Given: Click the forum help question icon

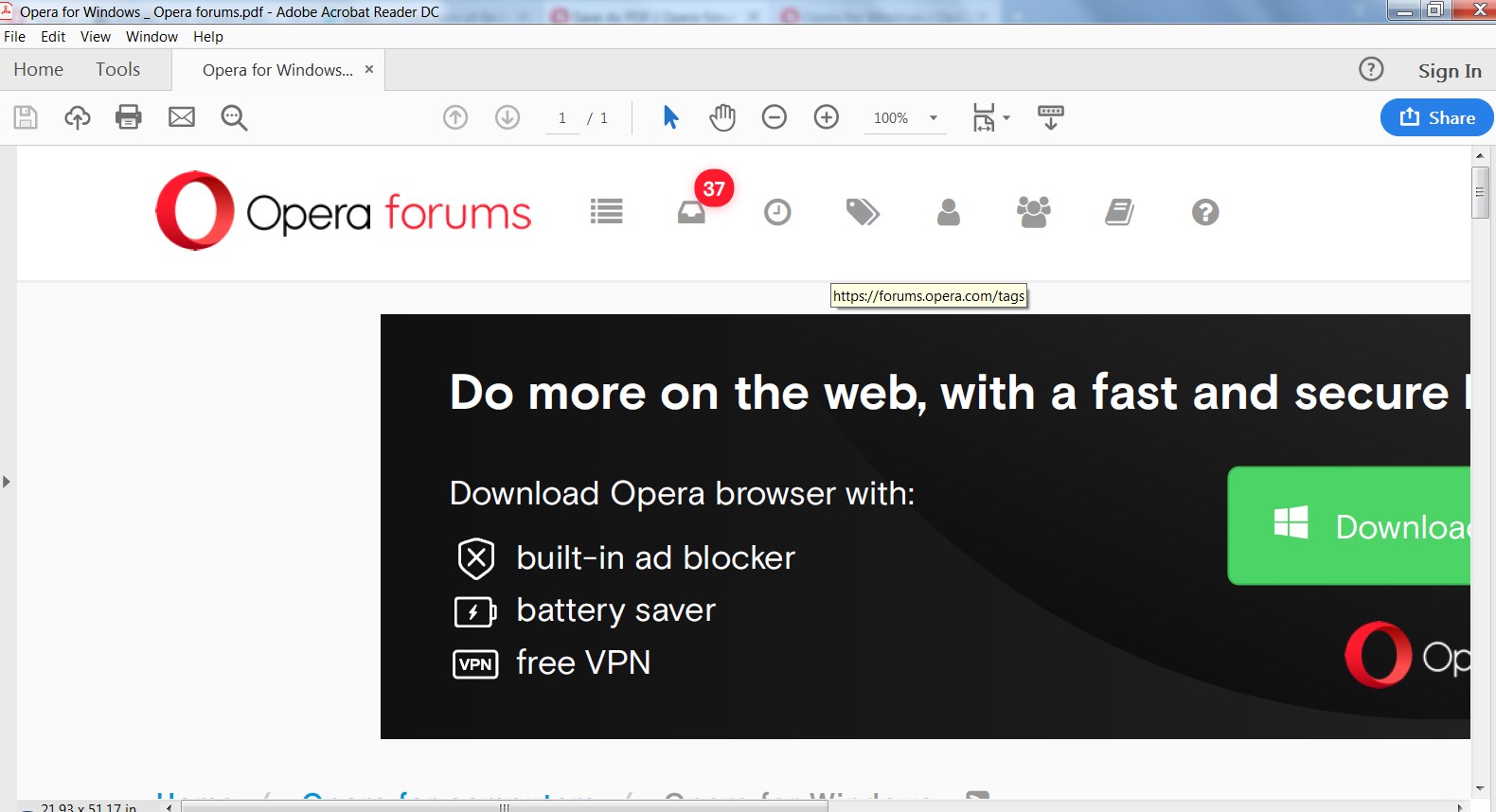Looking at the screenshot, I should (1205, 212).
